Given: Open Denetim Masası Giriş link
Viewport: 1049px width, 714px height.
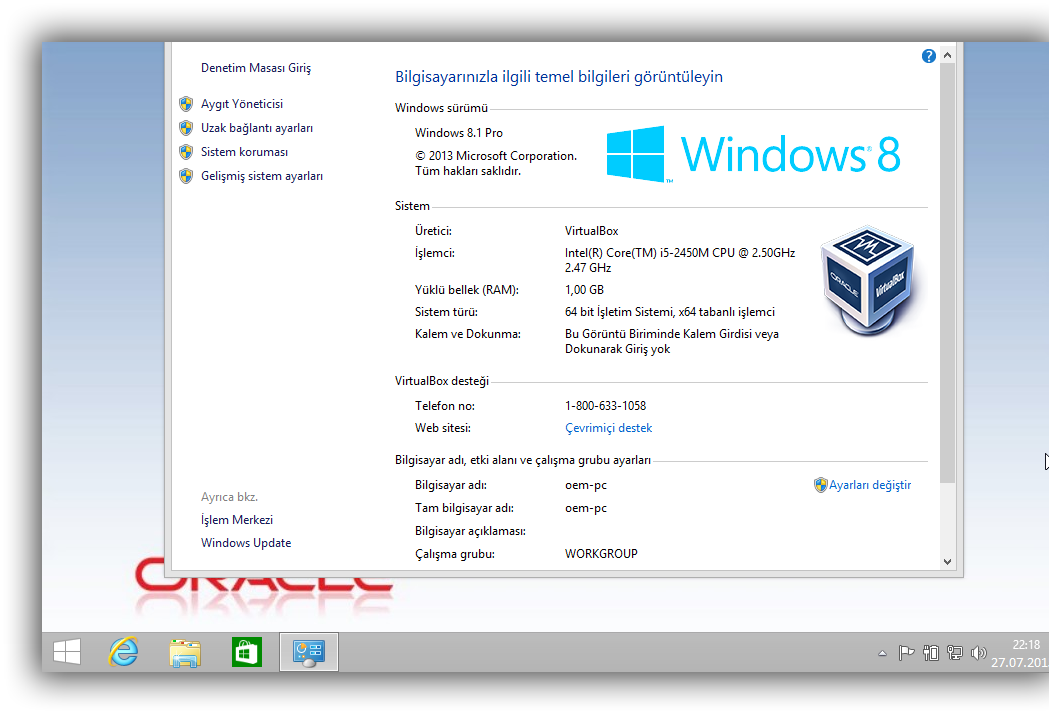Looking at the screenshot, I should pos(256,68).
